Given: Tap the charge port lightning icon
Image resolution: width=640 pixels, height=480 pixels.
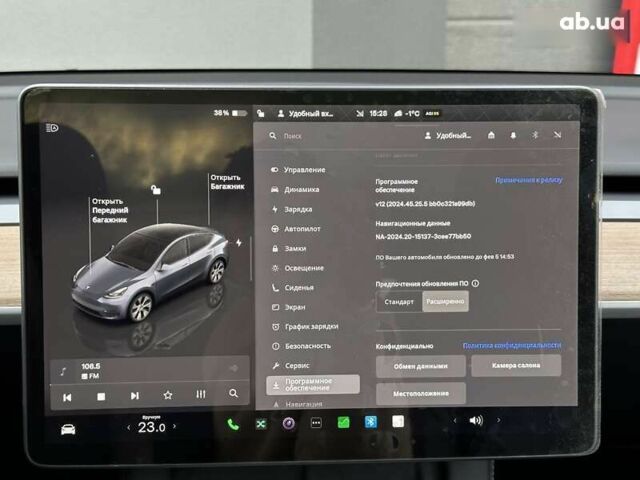Looking at the screenshot, I should click(239, 242).
